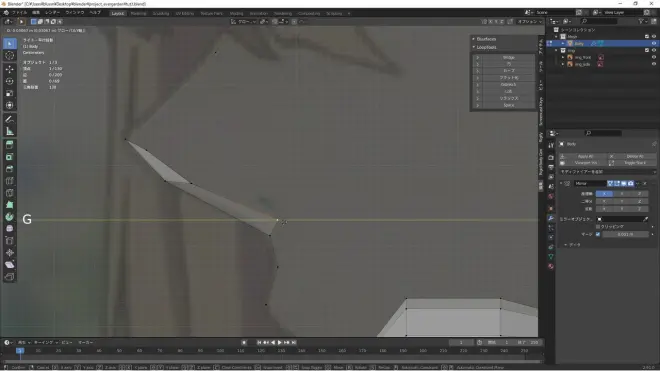Open transform orientation dropdown in header
The image size is (660, 371).
pyautogui.click(x=244, y=21)
